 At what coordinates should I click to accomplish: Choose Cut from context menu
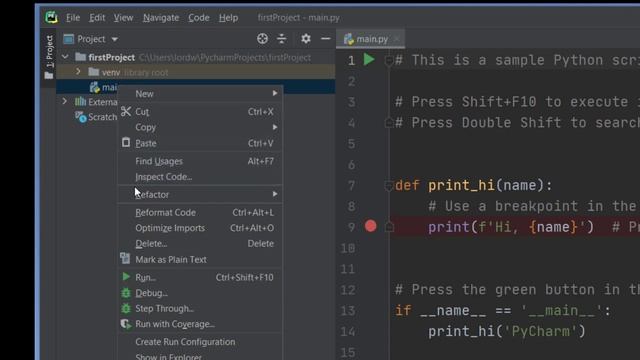(200, 111)
